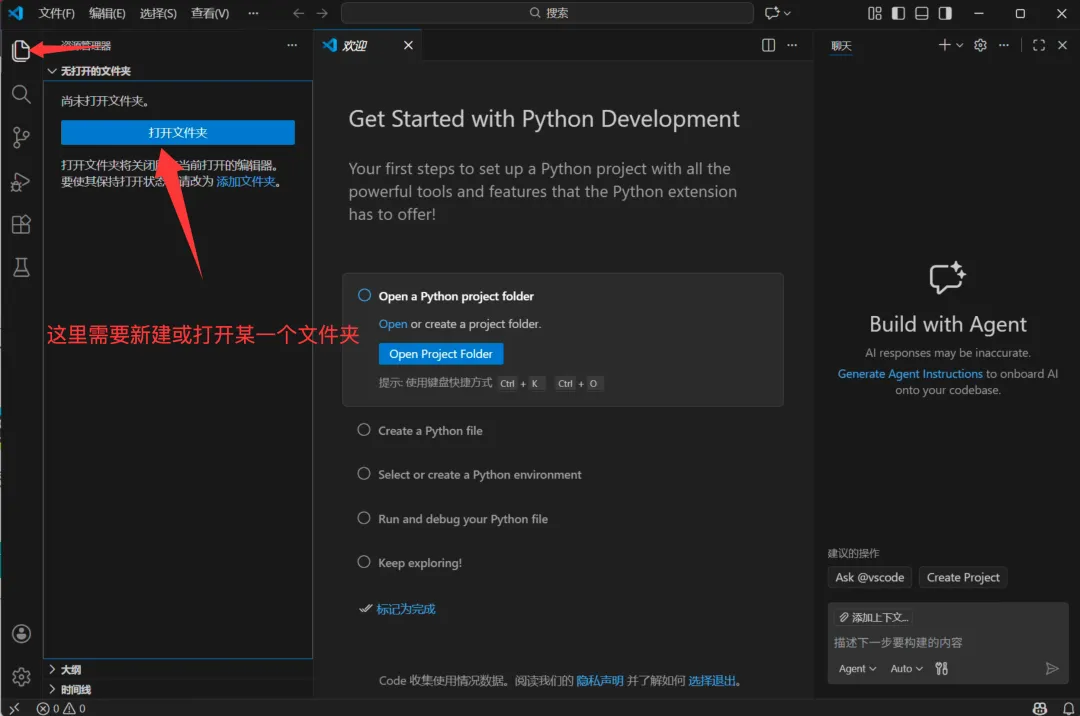This screenshot has height=716, width=1080.
Task: Click the Open Project Folder button
Action: coord(441,354)
